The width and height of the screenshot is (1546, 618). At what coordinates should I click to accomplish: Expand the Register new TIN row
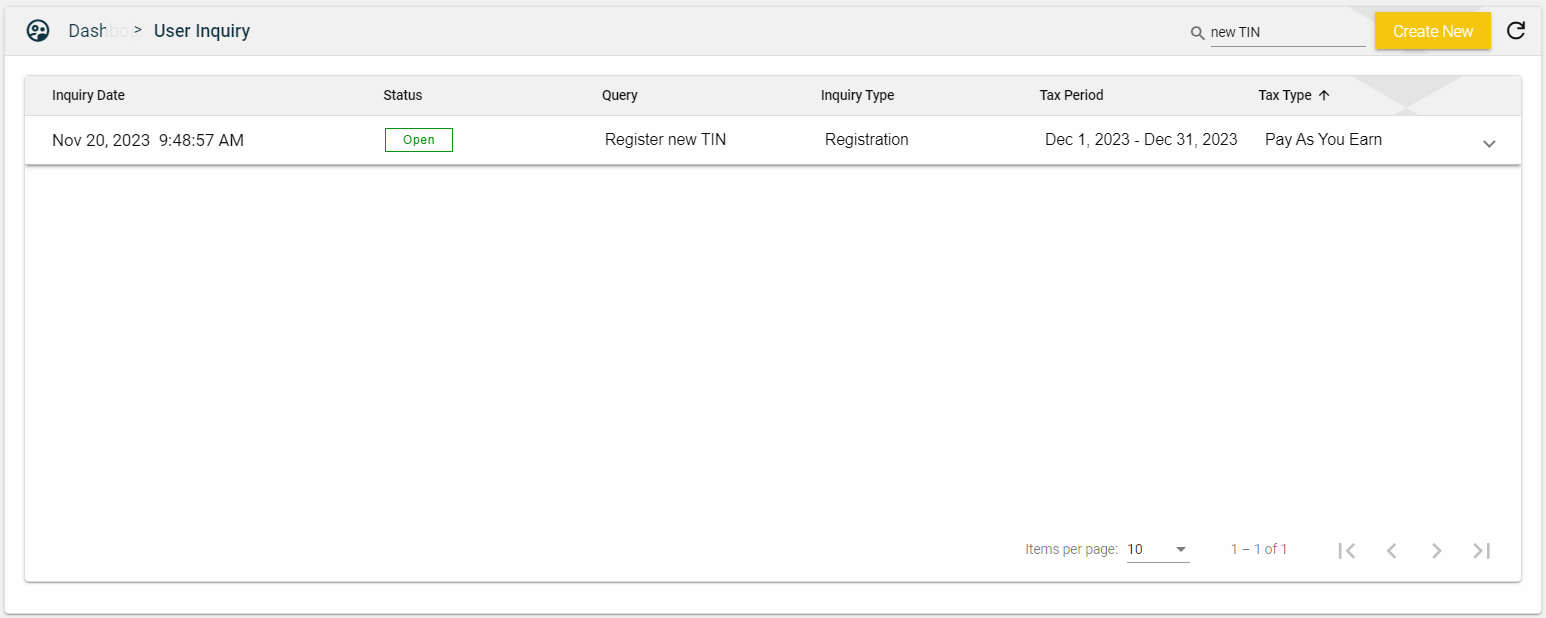[1489, 143]
